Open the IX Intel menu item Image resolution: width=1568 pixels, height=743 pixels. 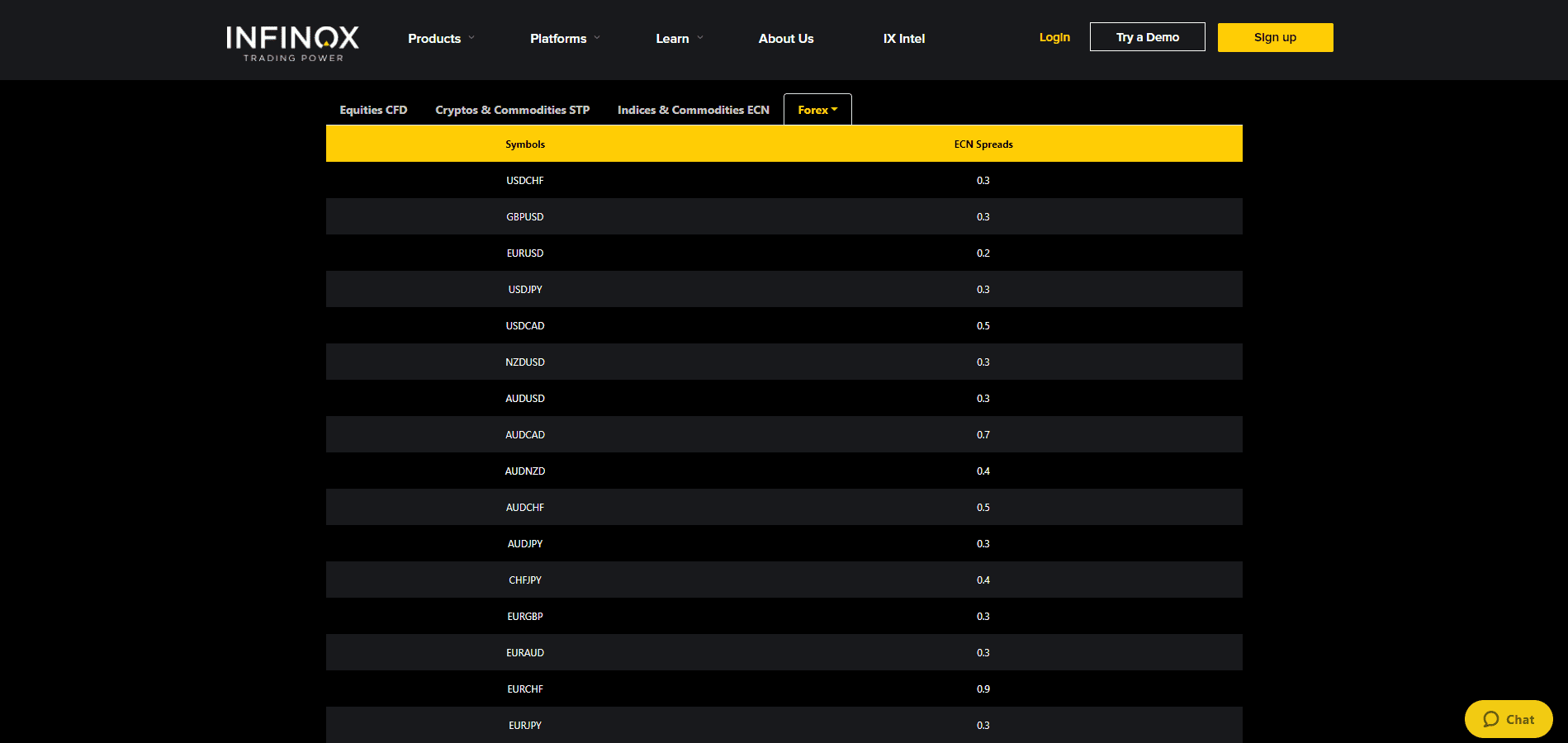[x=903, y=38]
